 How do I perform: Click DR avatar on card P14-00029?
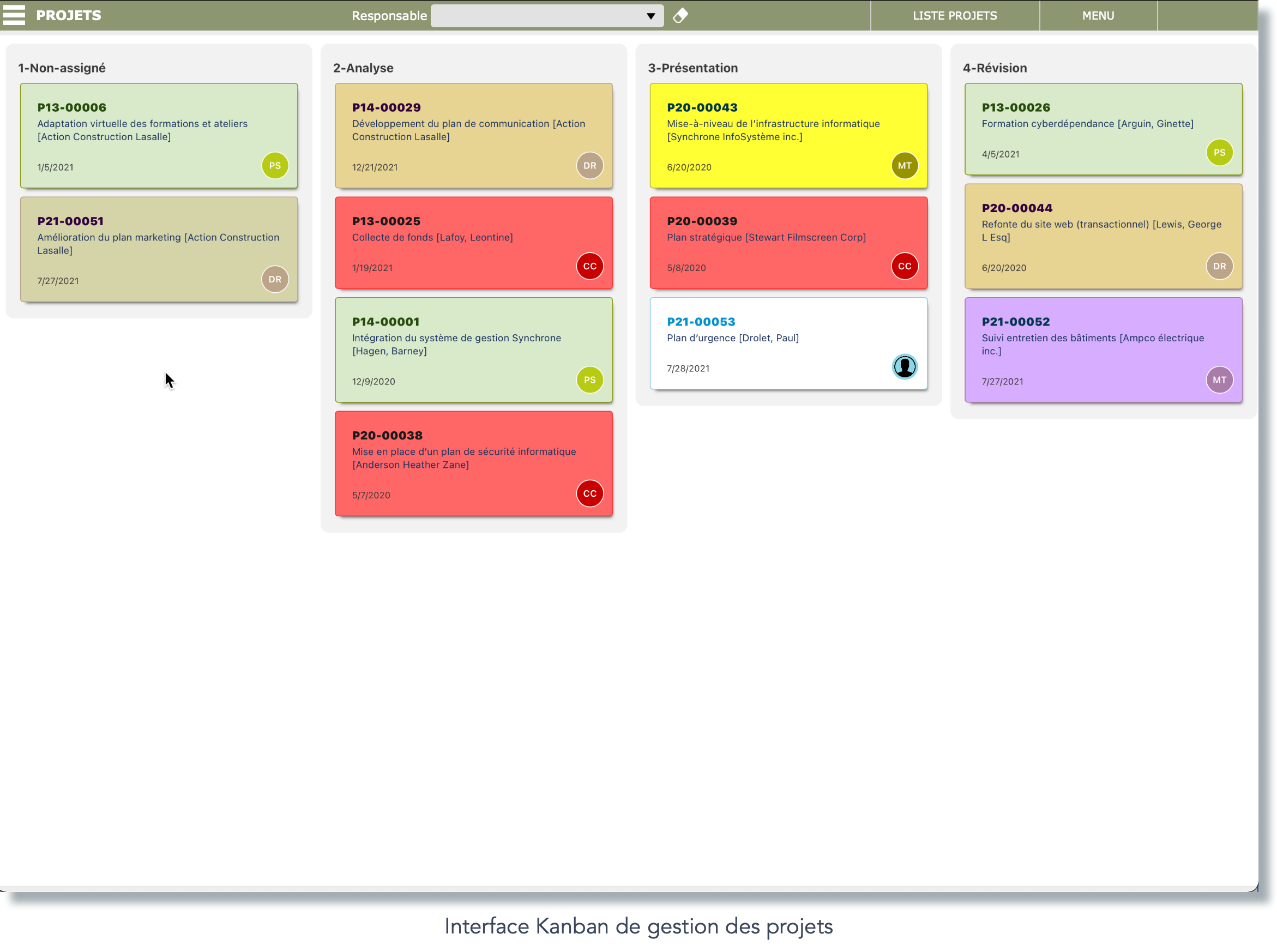pyautogui.click(x=589, y=165)
